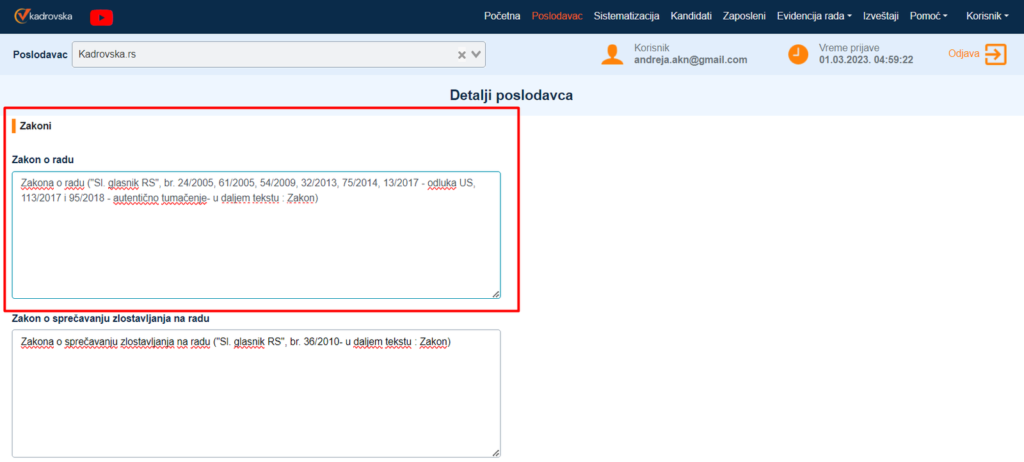
Task: Click the Odjava logout link
Action: [962, 54]
